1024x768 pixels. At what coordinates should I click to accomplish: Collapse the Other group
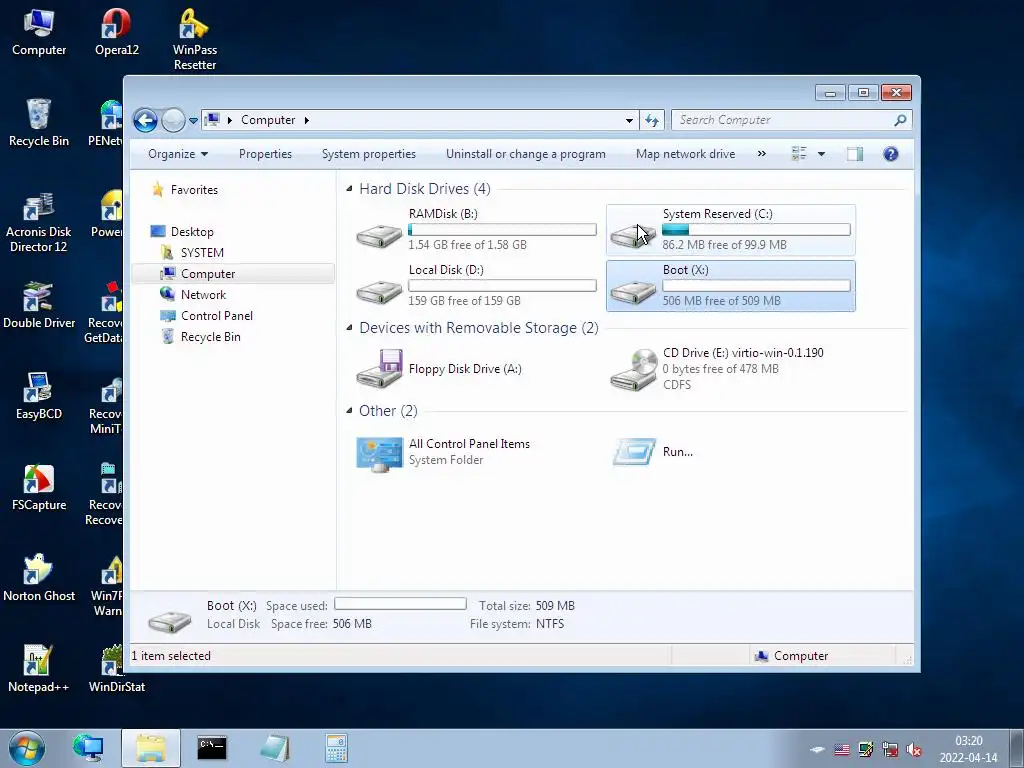pyautogui.click(x=349, y=411)
